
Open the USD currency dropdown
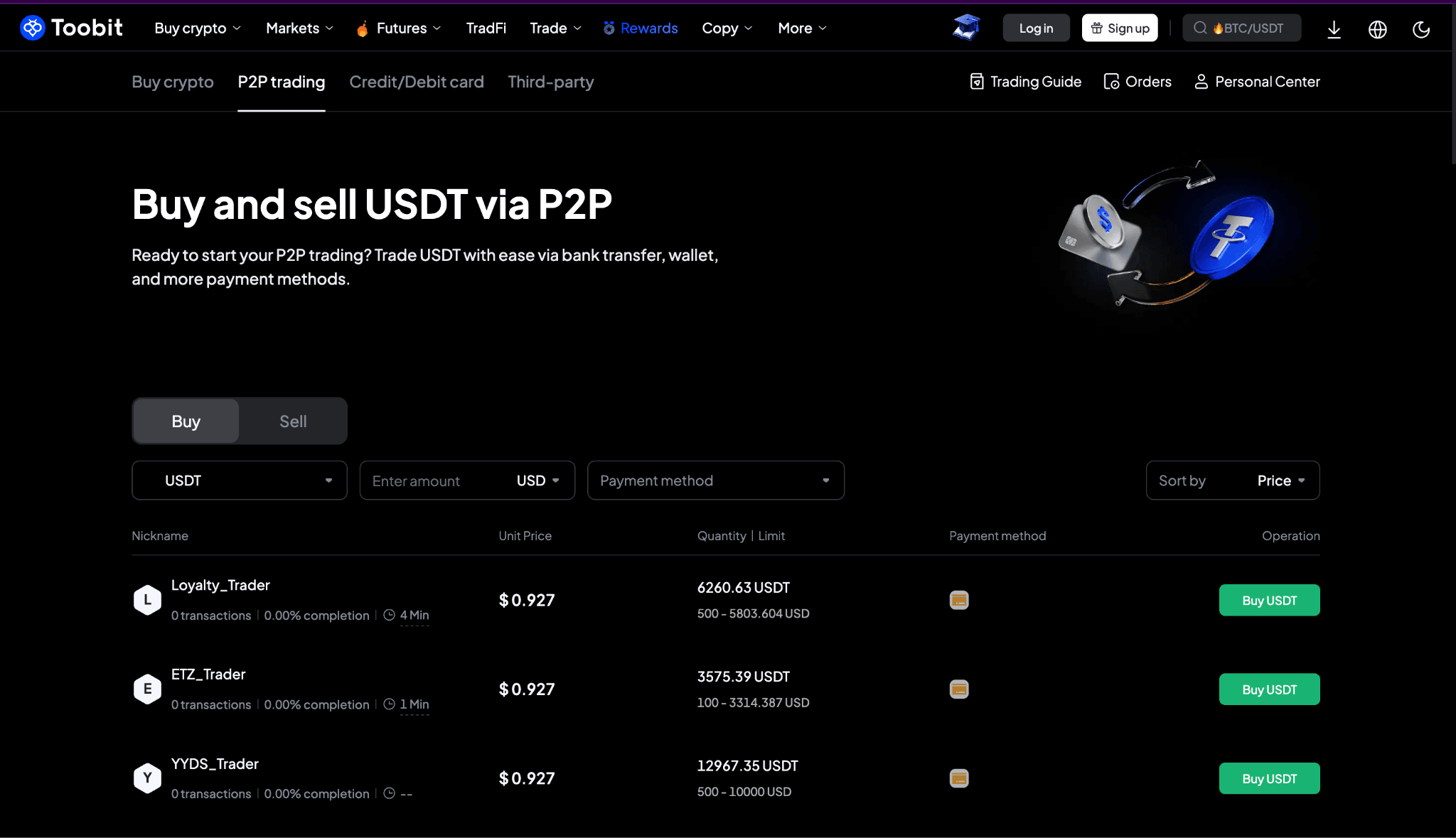537,480
